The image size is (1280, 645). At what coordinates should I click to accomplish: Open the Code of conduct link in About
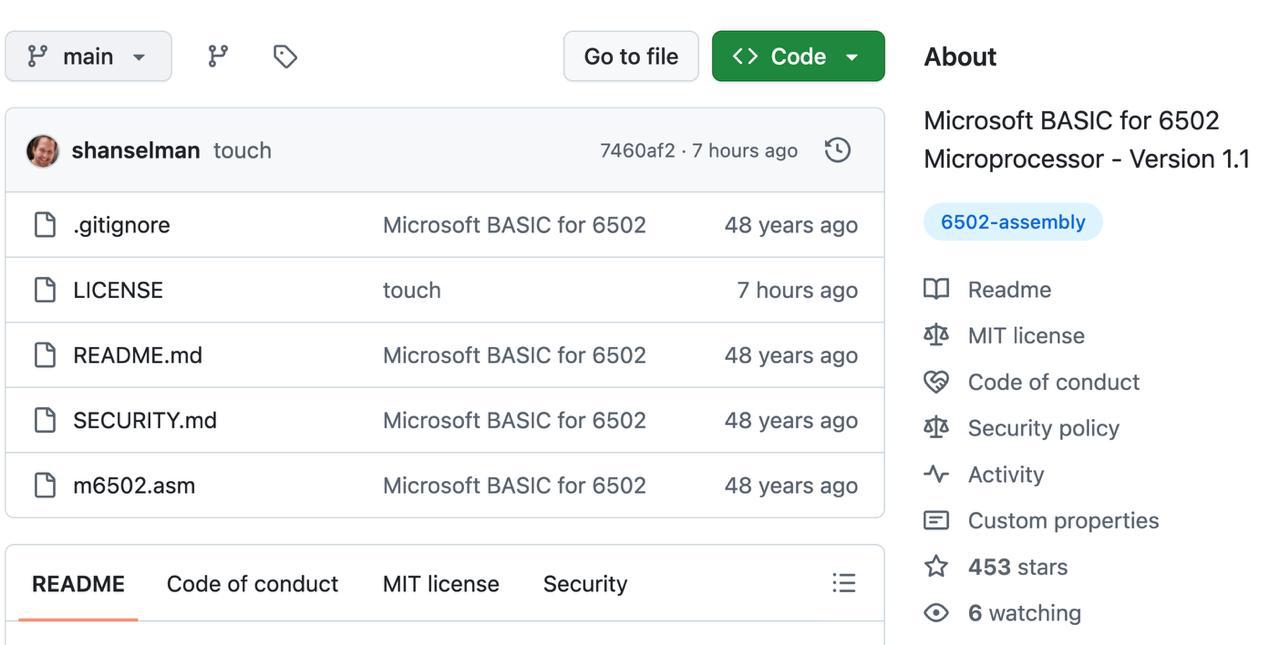click(1054, 382)
